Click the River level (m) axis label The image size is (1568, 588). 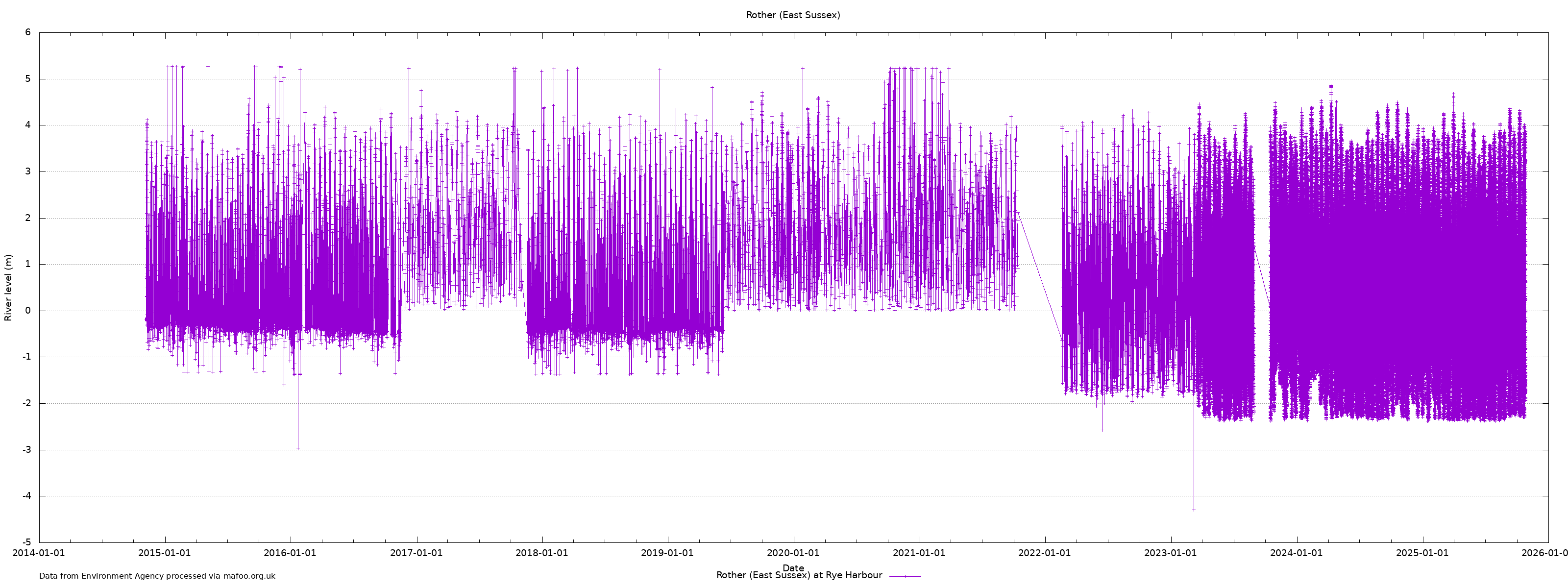click(8, 287)
